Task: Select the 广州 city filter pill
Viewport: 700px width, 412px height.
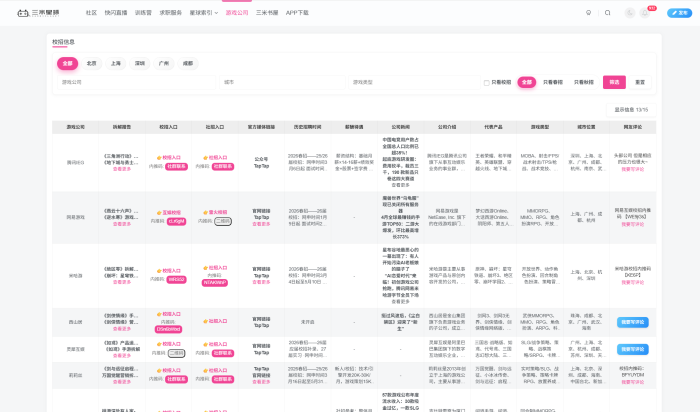Action: (x=164, y=63)
